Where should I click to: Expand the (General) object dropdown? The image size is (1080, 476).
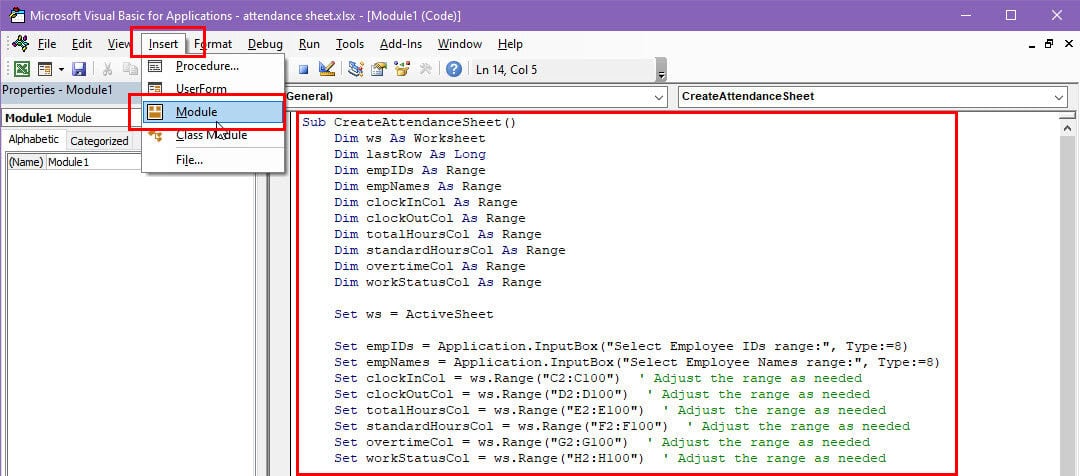tap(659, 97)
